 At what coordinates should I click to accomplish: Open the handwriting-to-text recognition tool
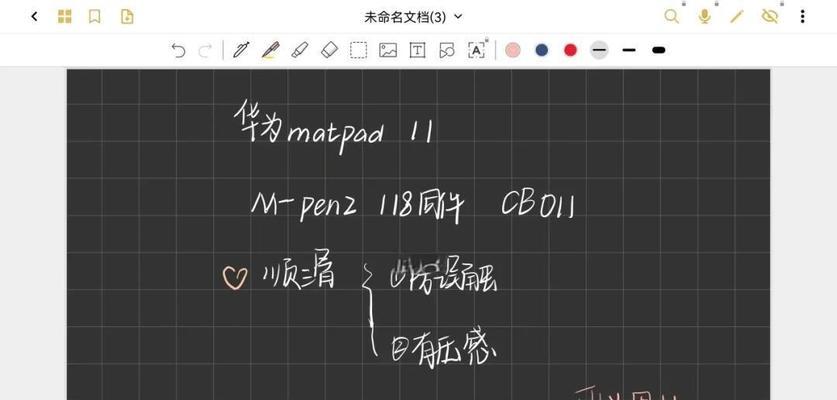pyautogui.click(x=477, y=50)
